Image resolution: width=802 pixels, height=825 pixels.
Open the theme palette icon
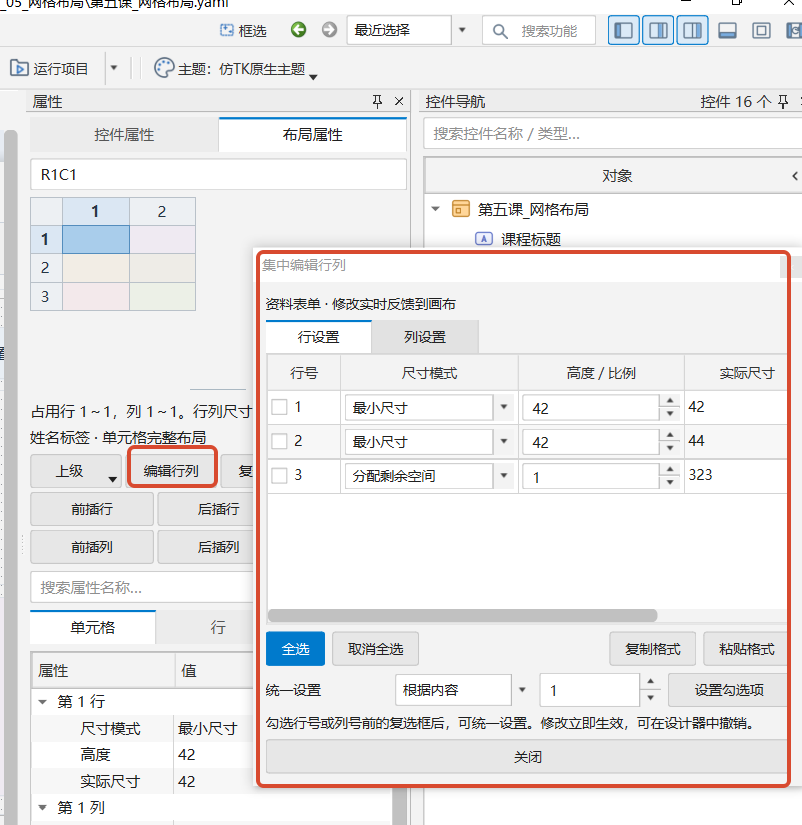(x=164, y=68)
